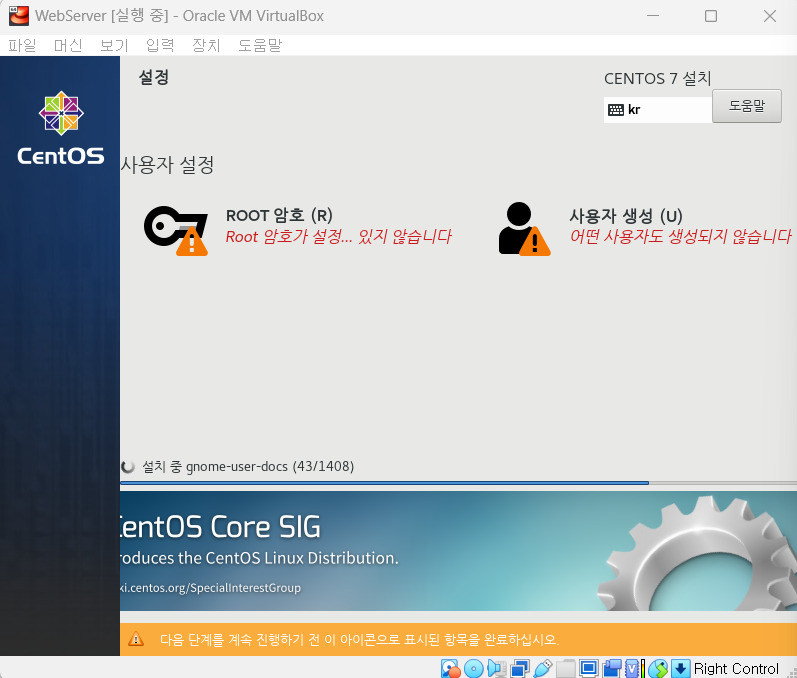Open the 파일 menu

pyautogui.click(x=22, y=45)
